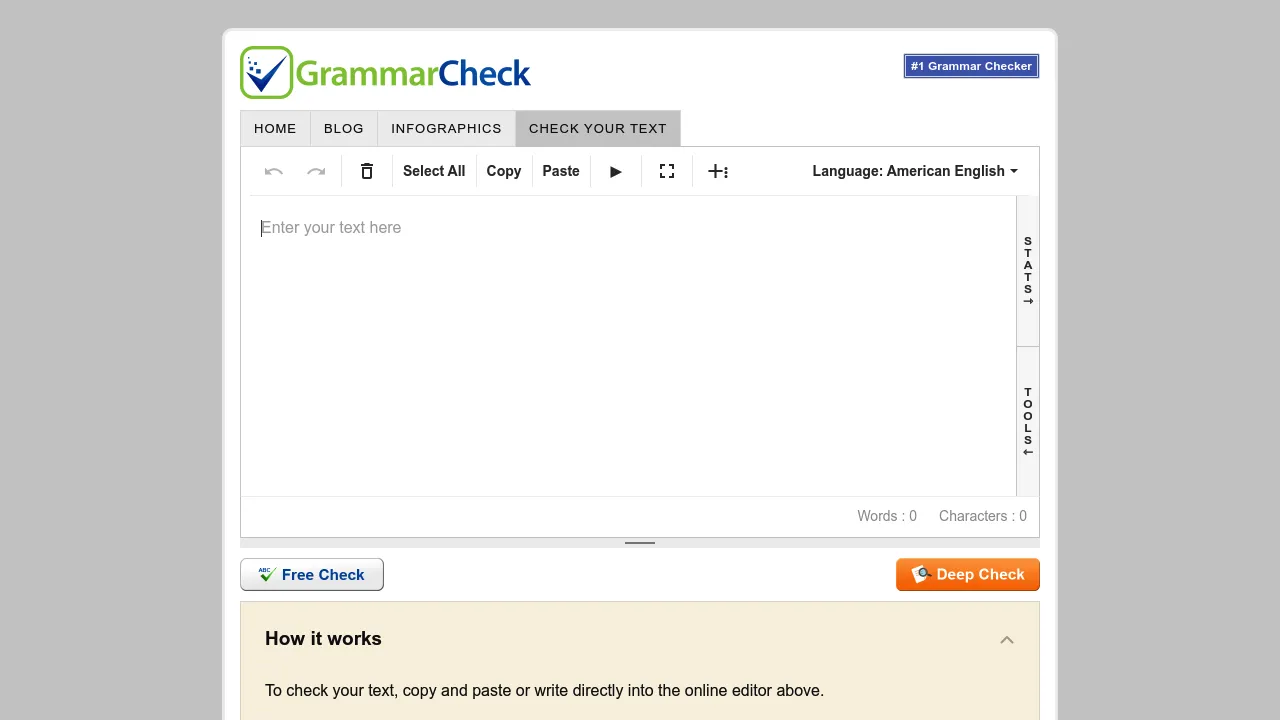The image size is (1280, 720).
Task: Start text playback with the play icon
Action: [x=615, y=171]
